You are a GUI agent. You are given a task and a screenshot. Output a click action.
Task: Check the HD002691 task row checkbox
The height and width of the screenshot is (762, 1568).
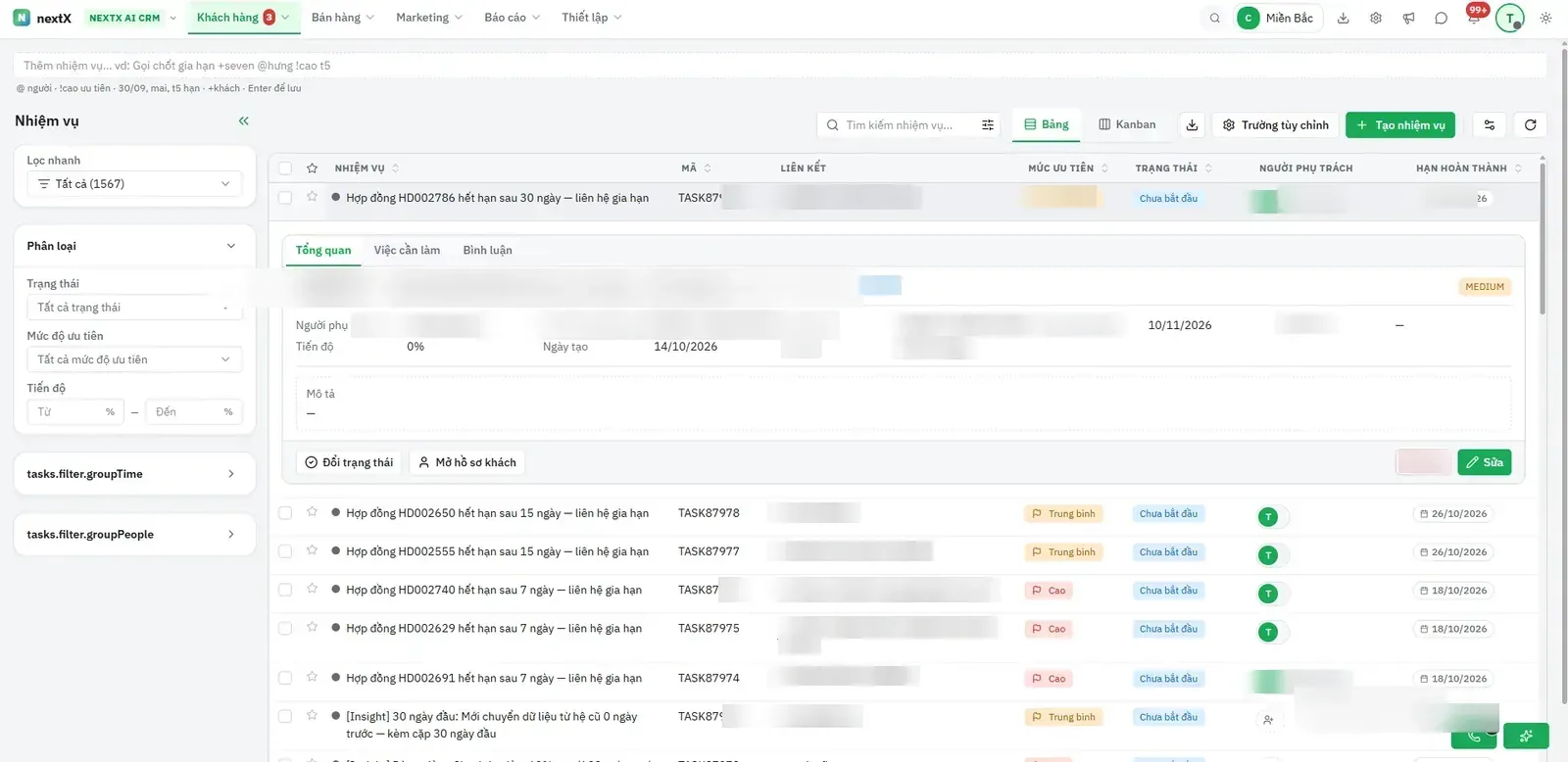coord(285,678)
